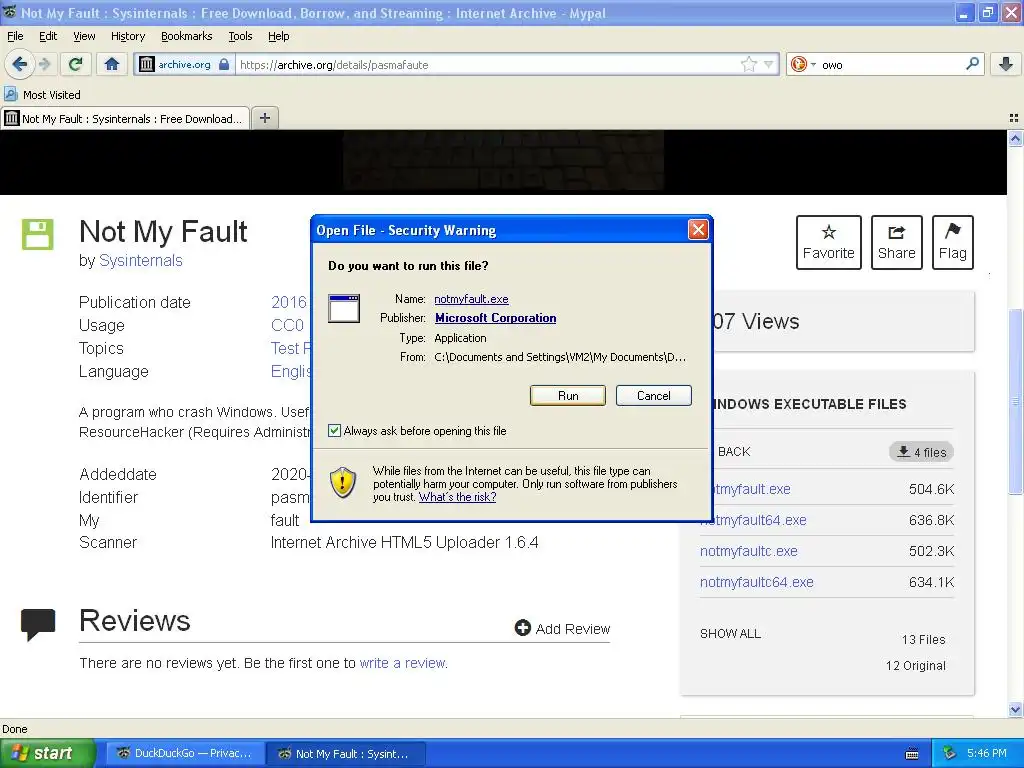Open the Home page icon
Viewport: 1024px width, 768px height.
pos(112,64)
